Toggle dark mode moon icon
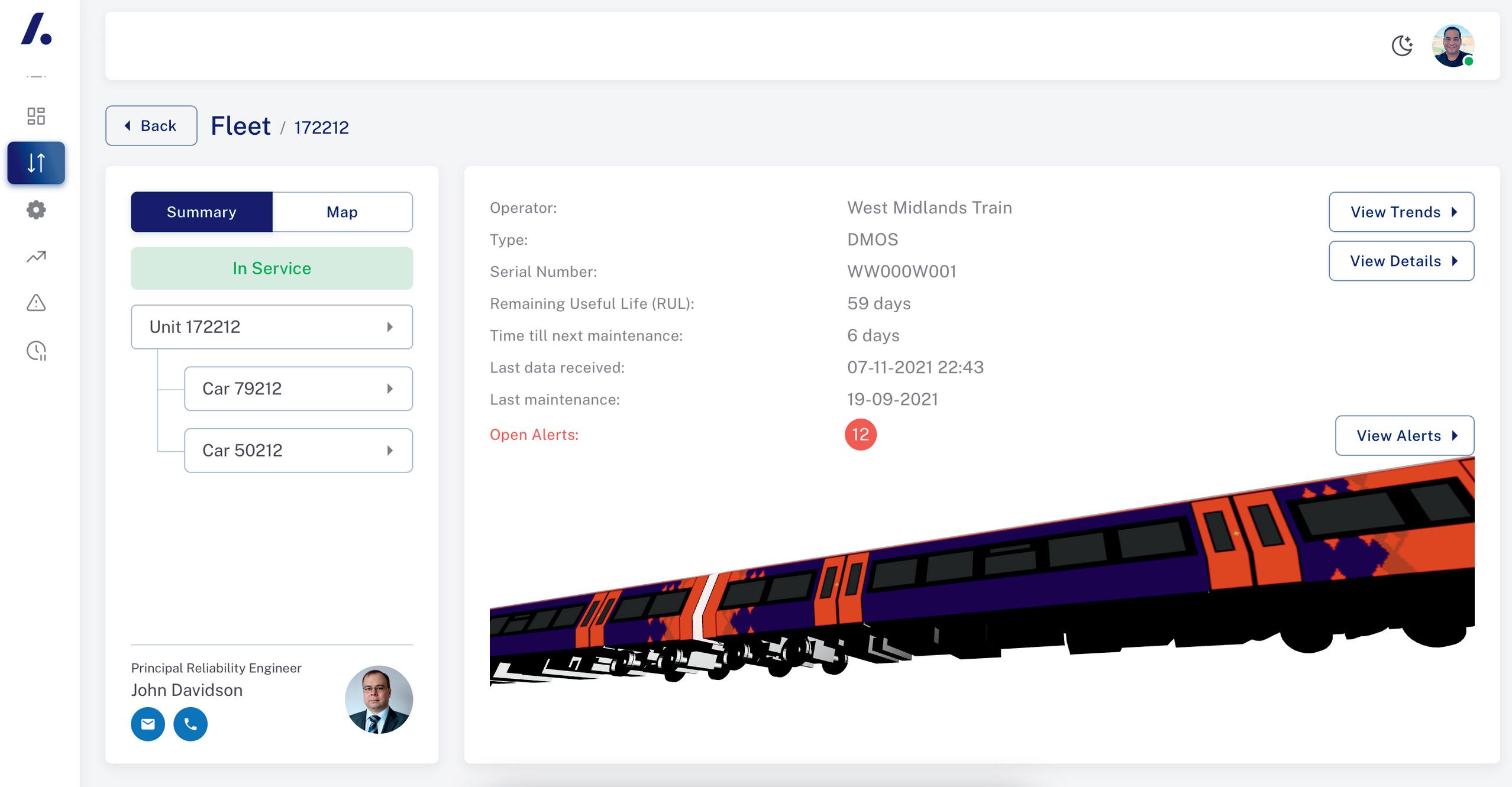The image size is (1512, 787). pyautogui.click(x=1402, y=46)
